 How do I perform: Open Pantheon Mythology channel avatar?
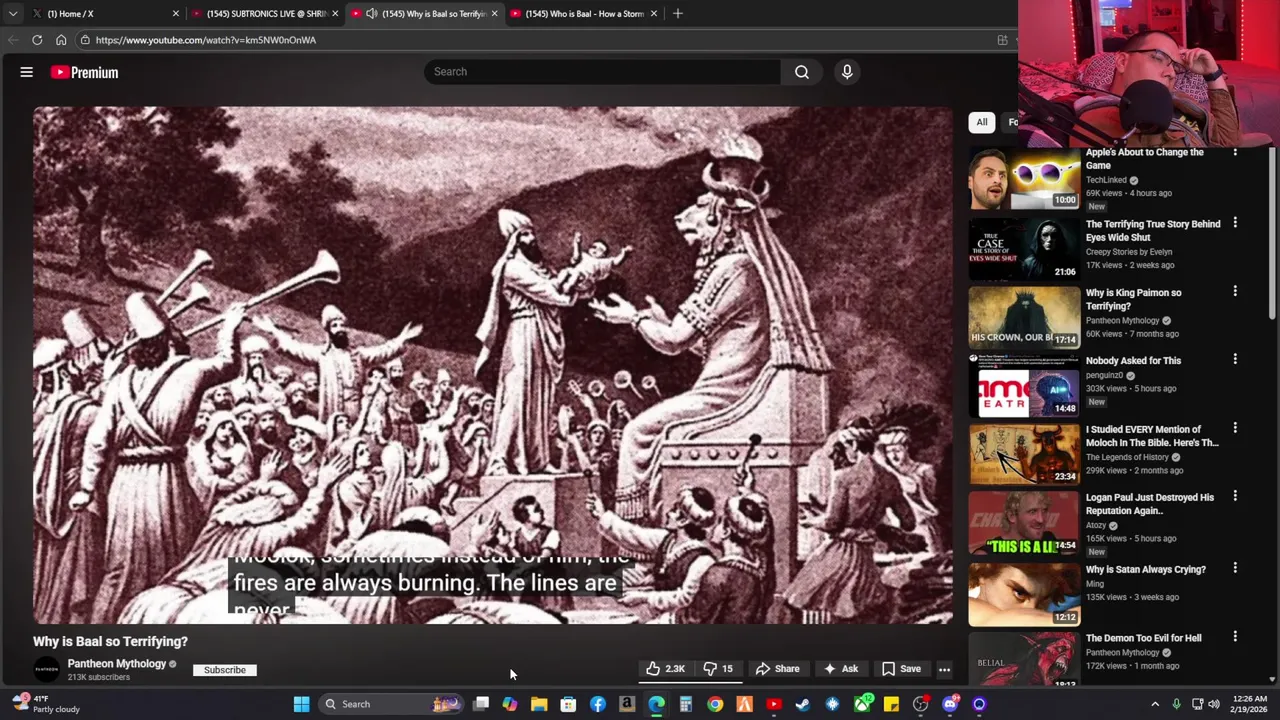coord(46,670)
